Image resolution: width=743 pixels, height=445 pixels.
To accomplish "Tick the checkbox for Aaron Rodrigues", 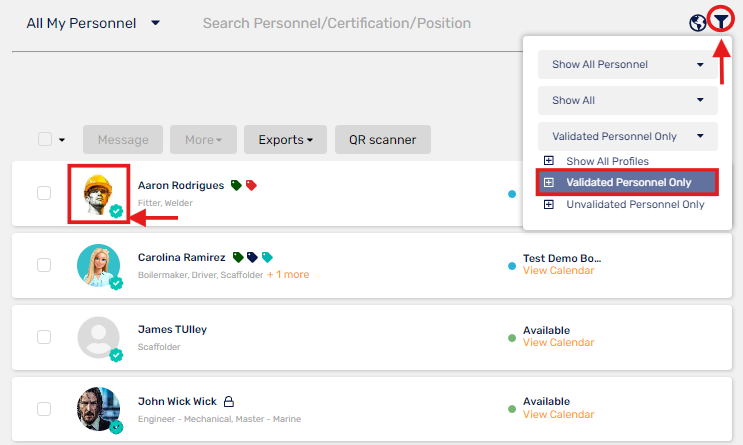I will 44,193.
